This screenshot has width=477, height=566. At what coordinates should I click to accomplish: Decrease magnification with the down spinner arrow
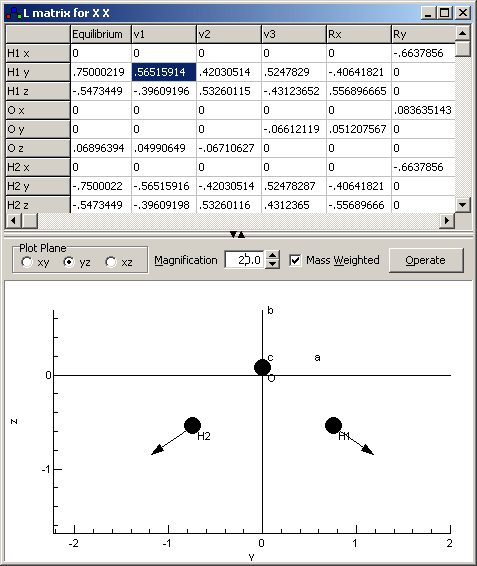273,264
